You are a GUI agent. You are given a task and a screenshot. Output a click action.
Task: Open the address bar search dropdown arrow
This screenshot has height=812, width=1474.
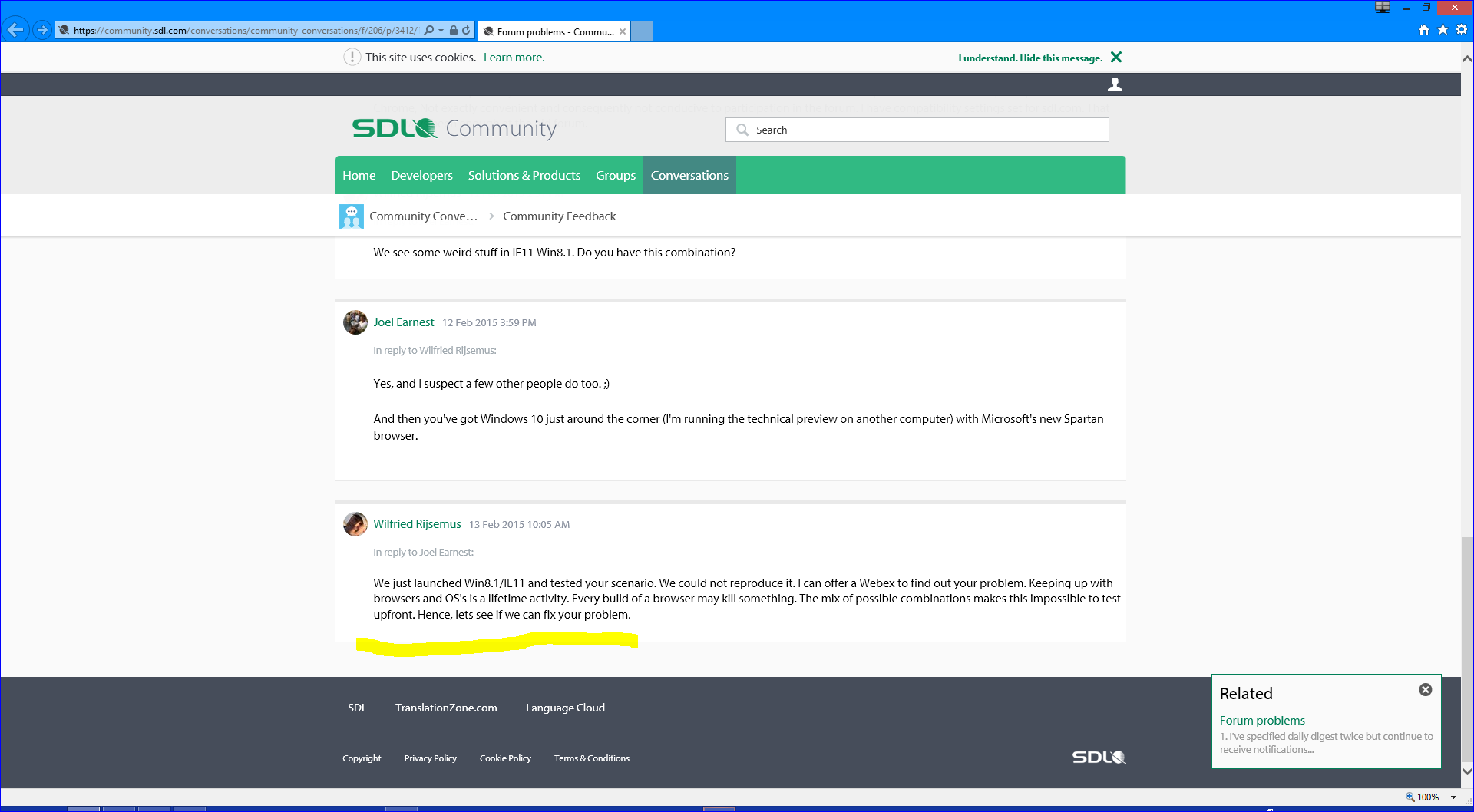[x=441, y=31]
